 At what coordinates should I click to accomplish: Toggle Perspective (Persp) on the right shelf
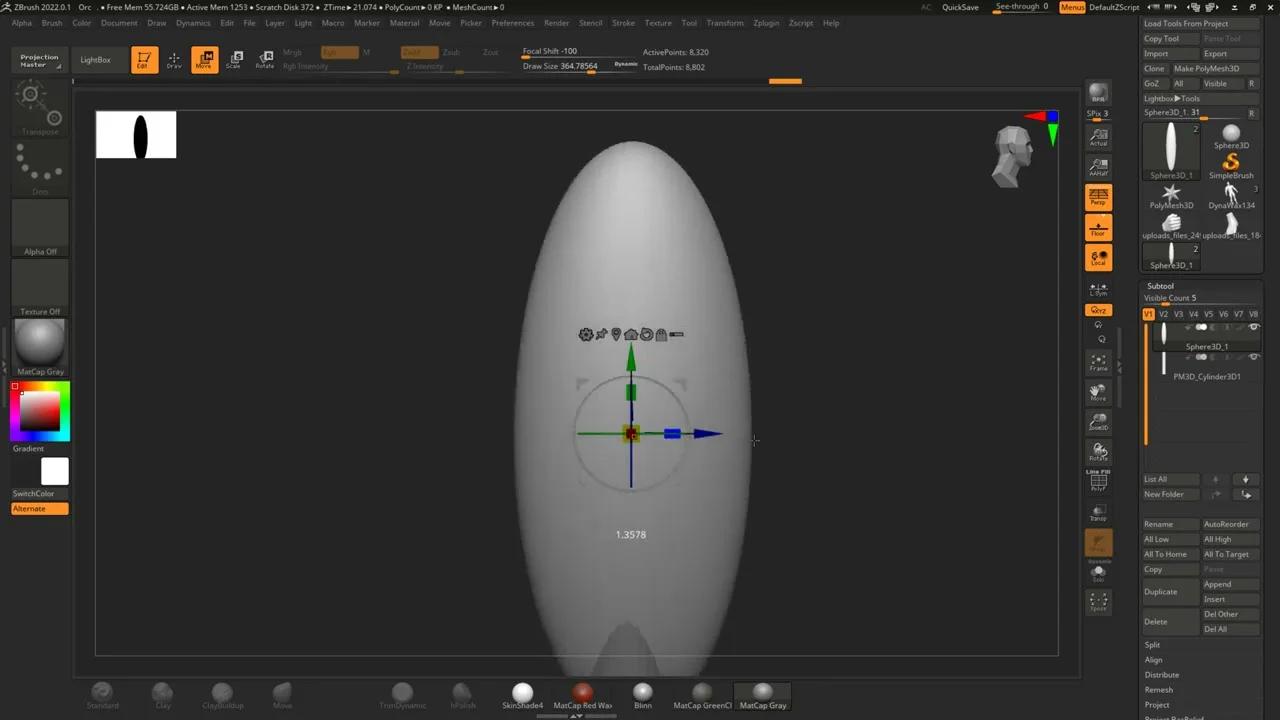point(1098,197)
